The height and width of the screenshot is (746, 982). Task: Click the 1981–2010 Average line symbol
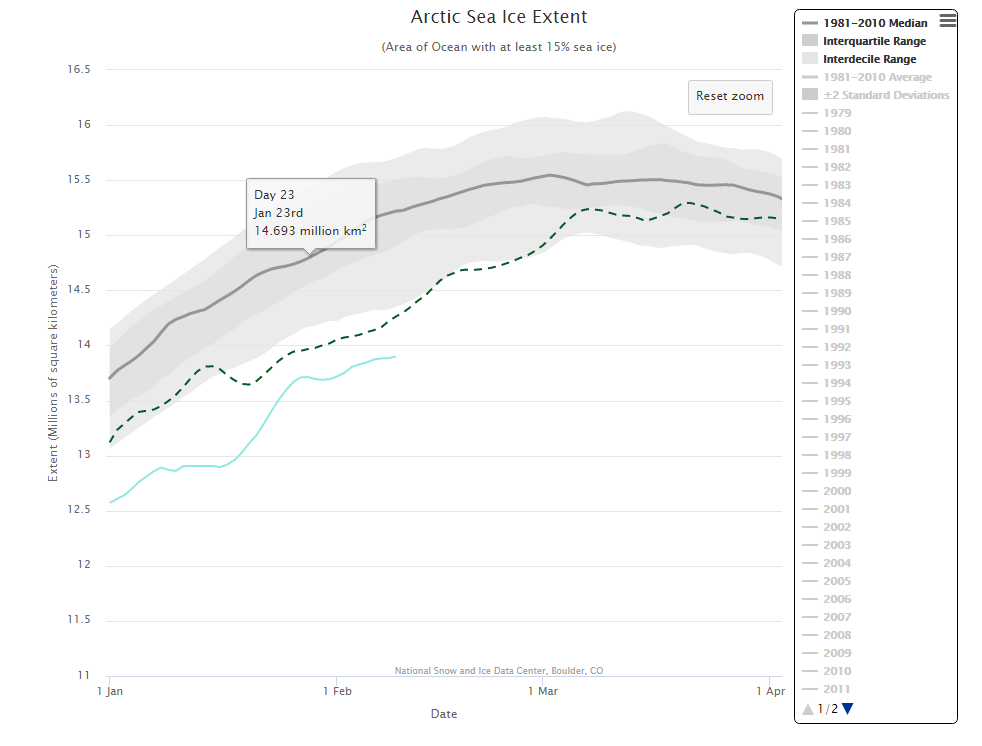point(810,77)
